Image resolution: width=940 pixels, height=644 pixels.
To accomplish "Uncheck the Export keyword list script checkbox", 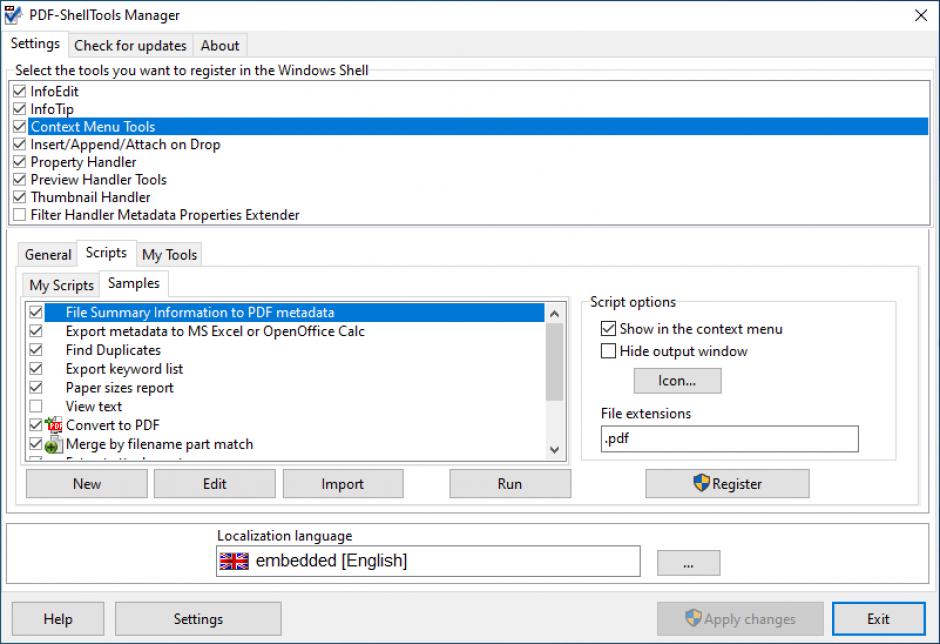I will click(x=36, y=369).
